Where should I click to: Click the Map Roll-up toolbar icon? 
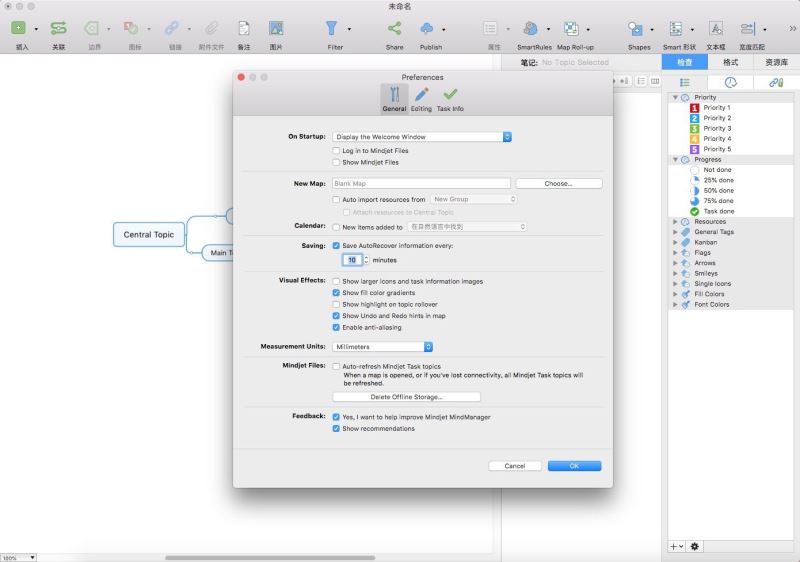click(571, 28)
